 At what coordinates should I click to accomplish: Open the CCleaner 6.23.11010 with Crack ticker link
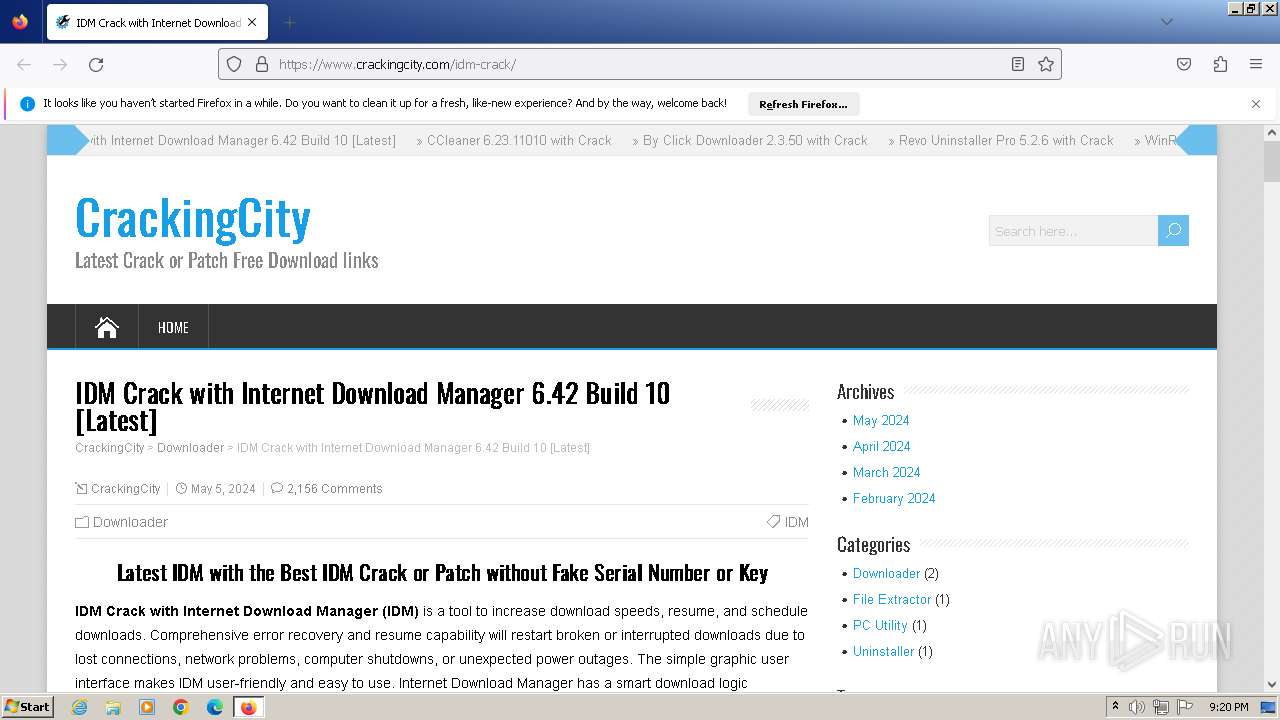tap(519, 140)
